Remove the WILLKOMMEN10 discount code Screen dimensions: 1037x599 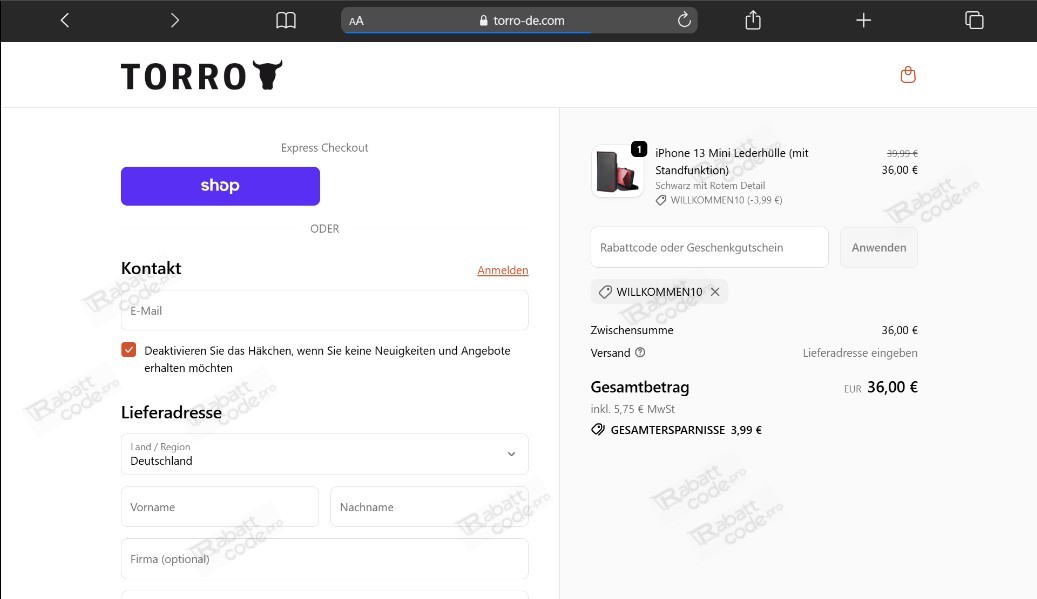click(x=715, y=292)
